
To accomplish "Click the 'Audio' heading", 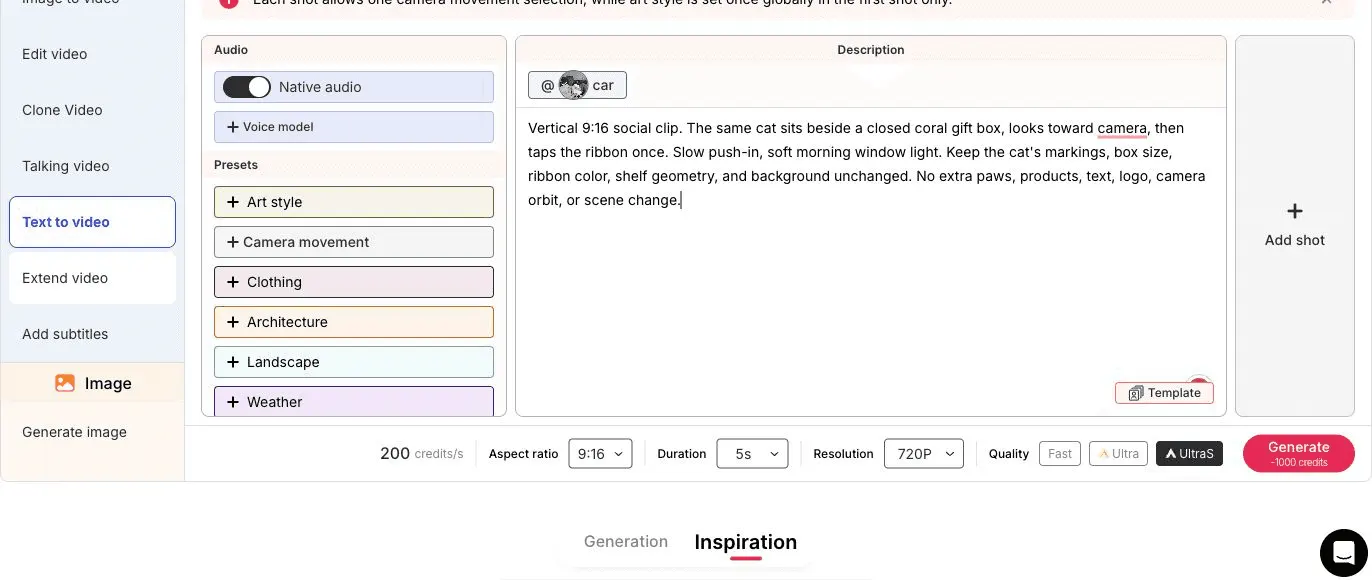I will tap(231, 50).
